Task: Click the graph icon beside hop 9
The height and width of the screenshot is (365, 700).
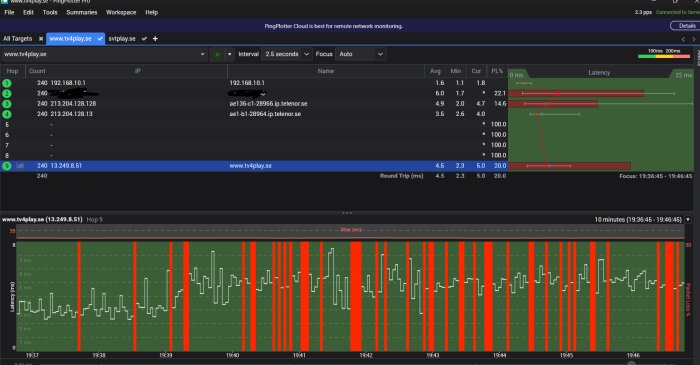Action: 20,166
